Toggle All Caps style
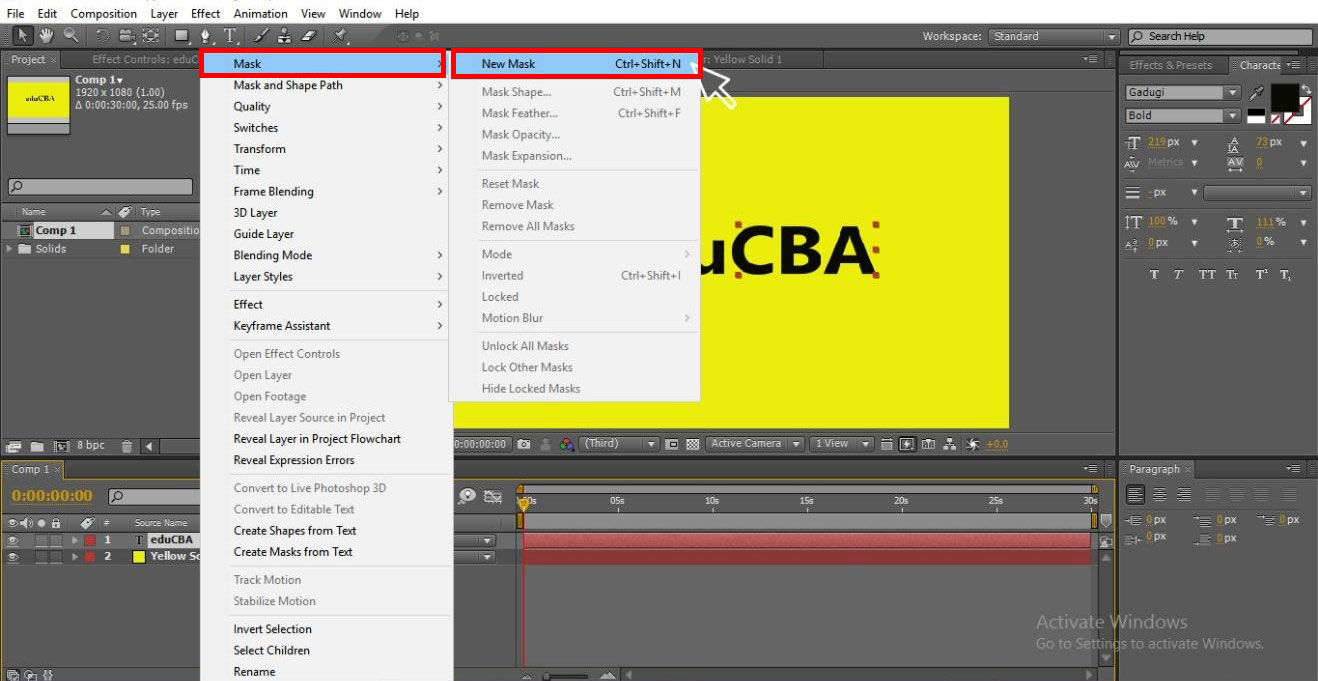The width and height of the screenshot is (1318, 681). (1208, 275)
